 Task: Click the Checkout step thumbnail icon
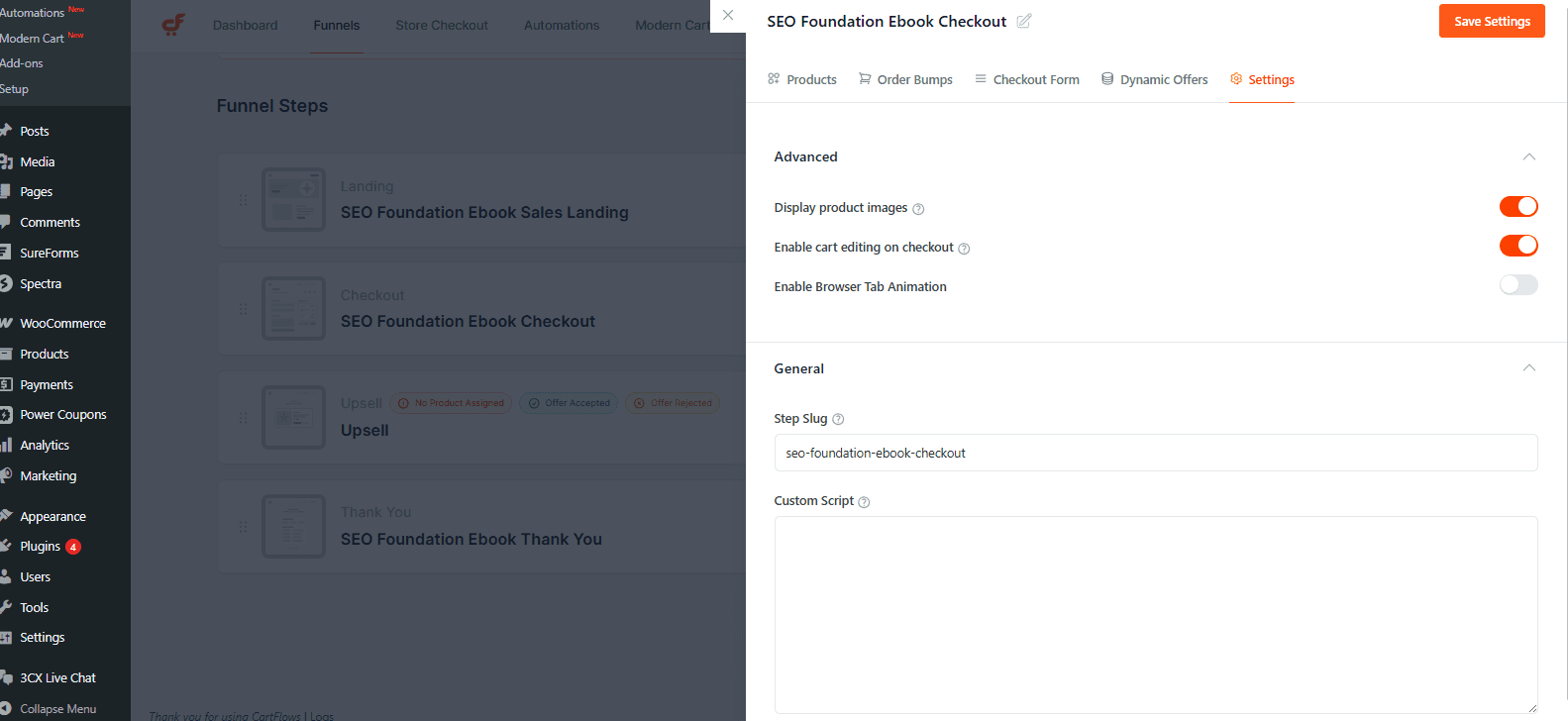[293, 309]
